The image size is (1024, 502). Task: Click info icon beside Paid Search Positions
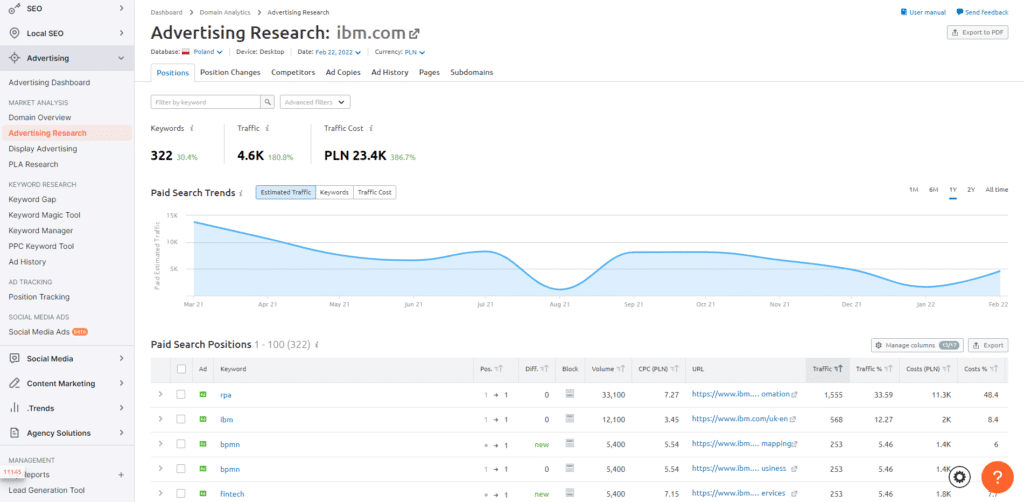pyautogui.click(x=316, y=345)
